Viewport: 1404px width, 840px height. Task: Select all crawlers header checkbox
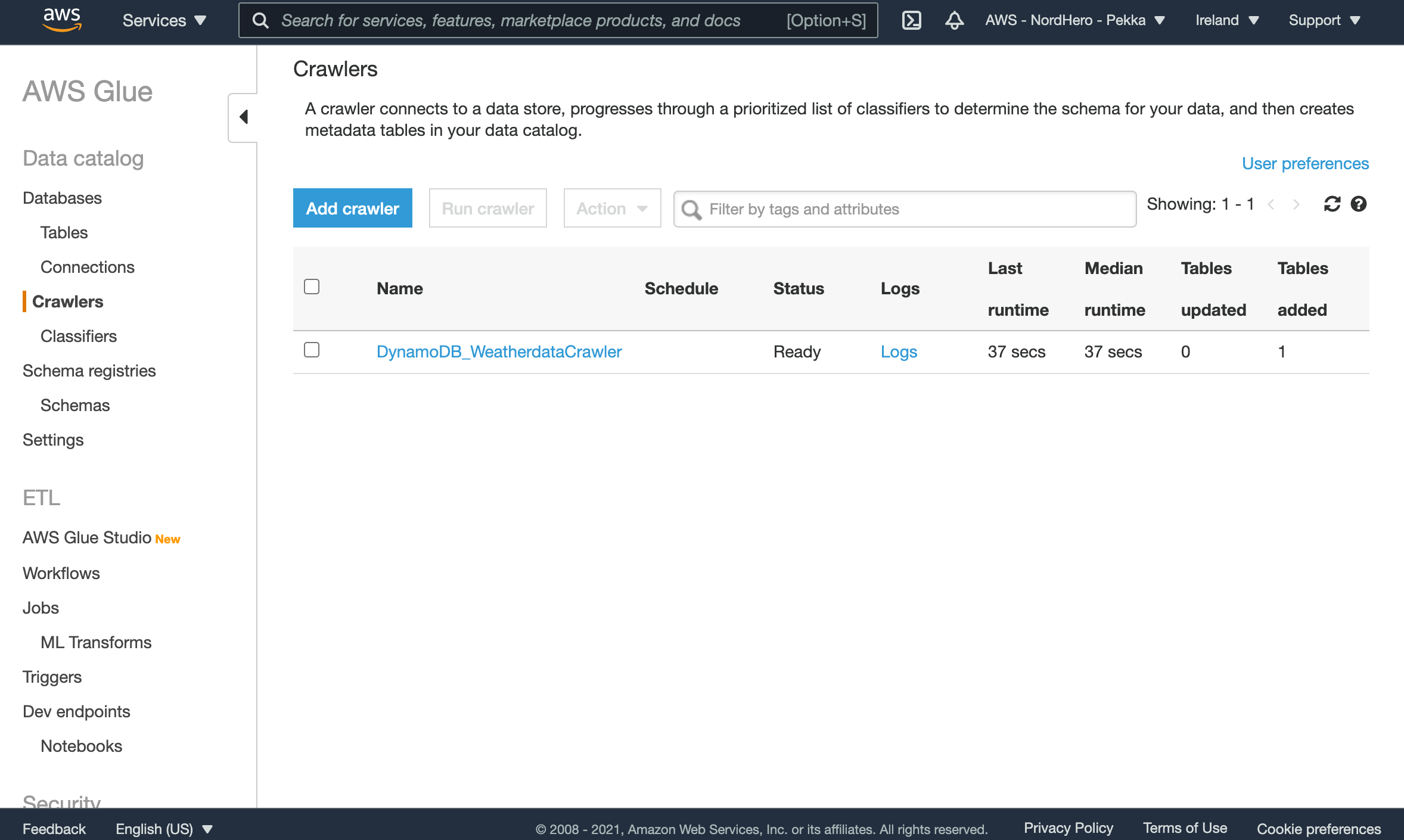[x=312, y=287]
